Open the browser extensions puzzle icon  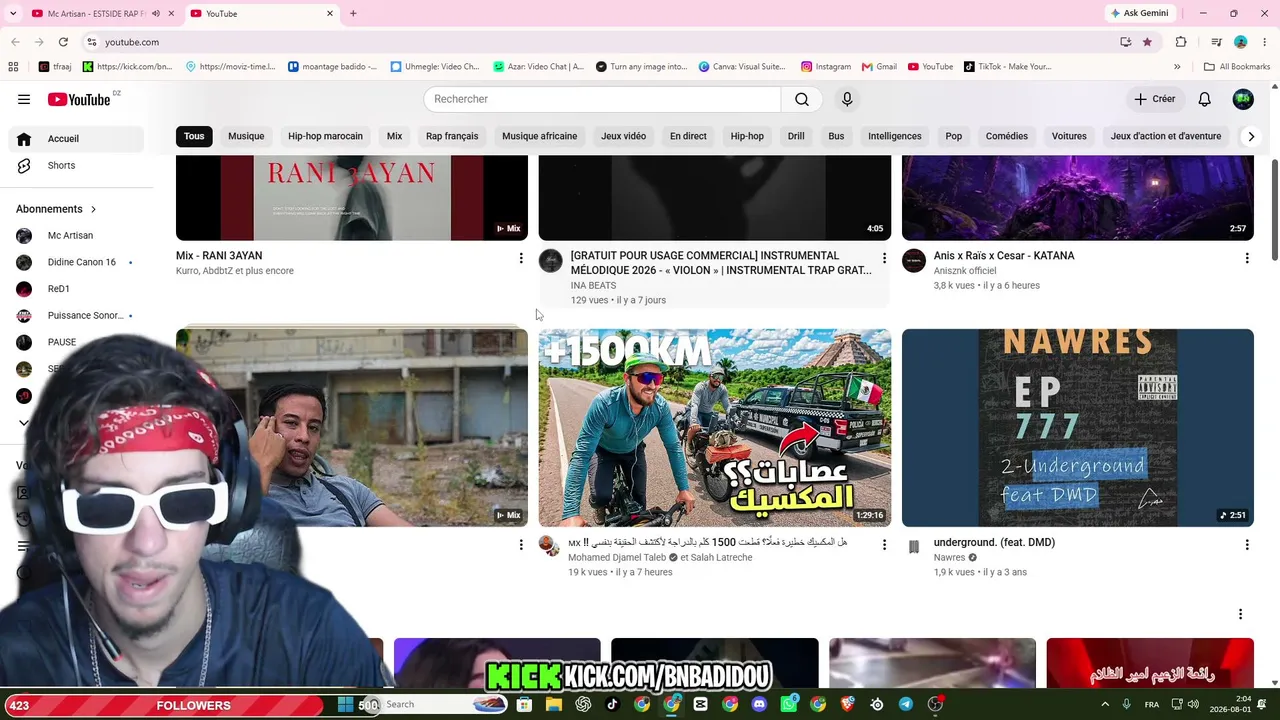[1181, 42]
